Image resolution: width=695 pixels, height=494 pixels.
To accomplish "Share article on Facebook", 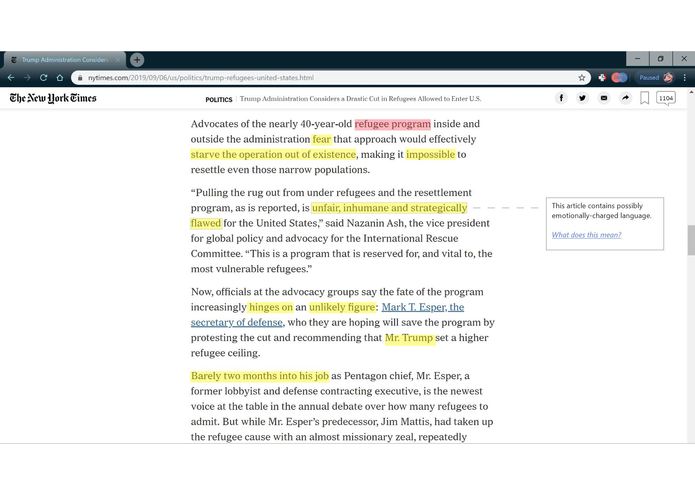I will (561, 98).
